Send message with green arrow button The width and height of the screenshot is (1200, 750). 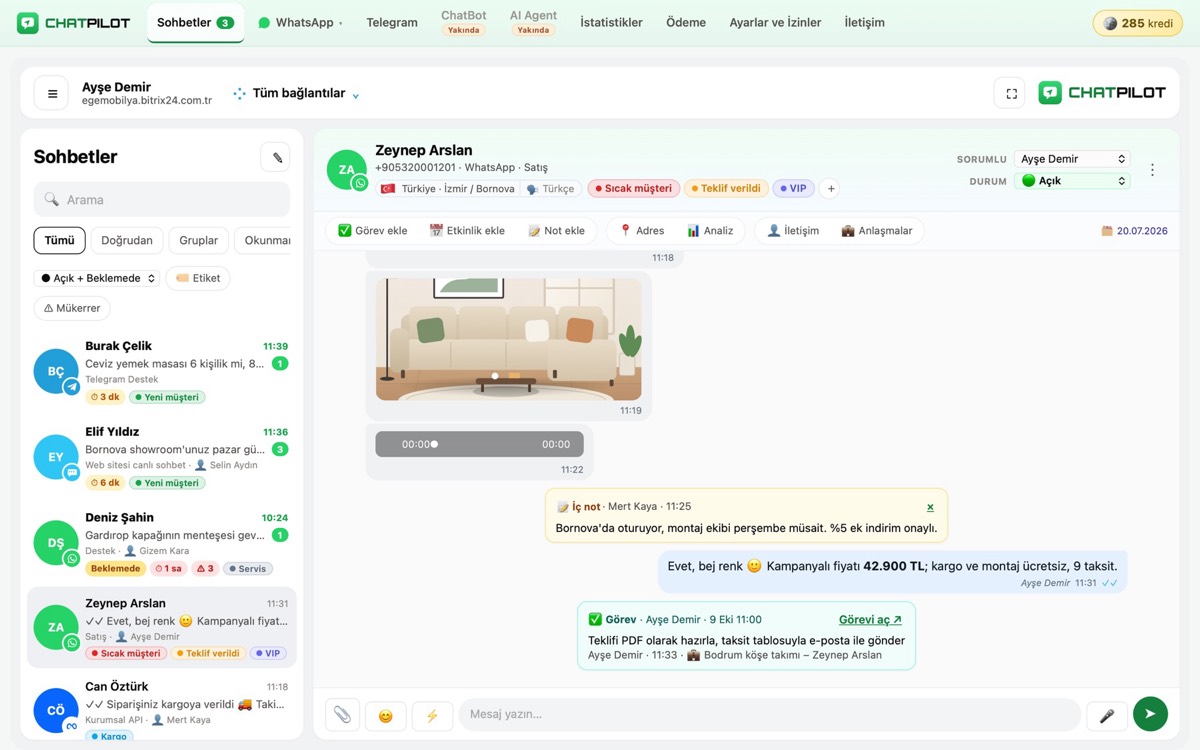tap(1151, 714)
